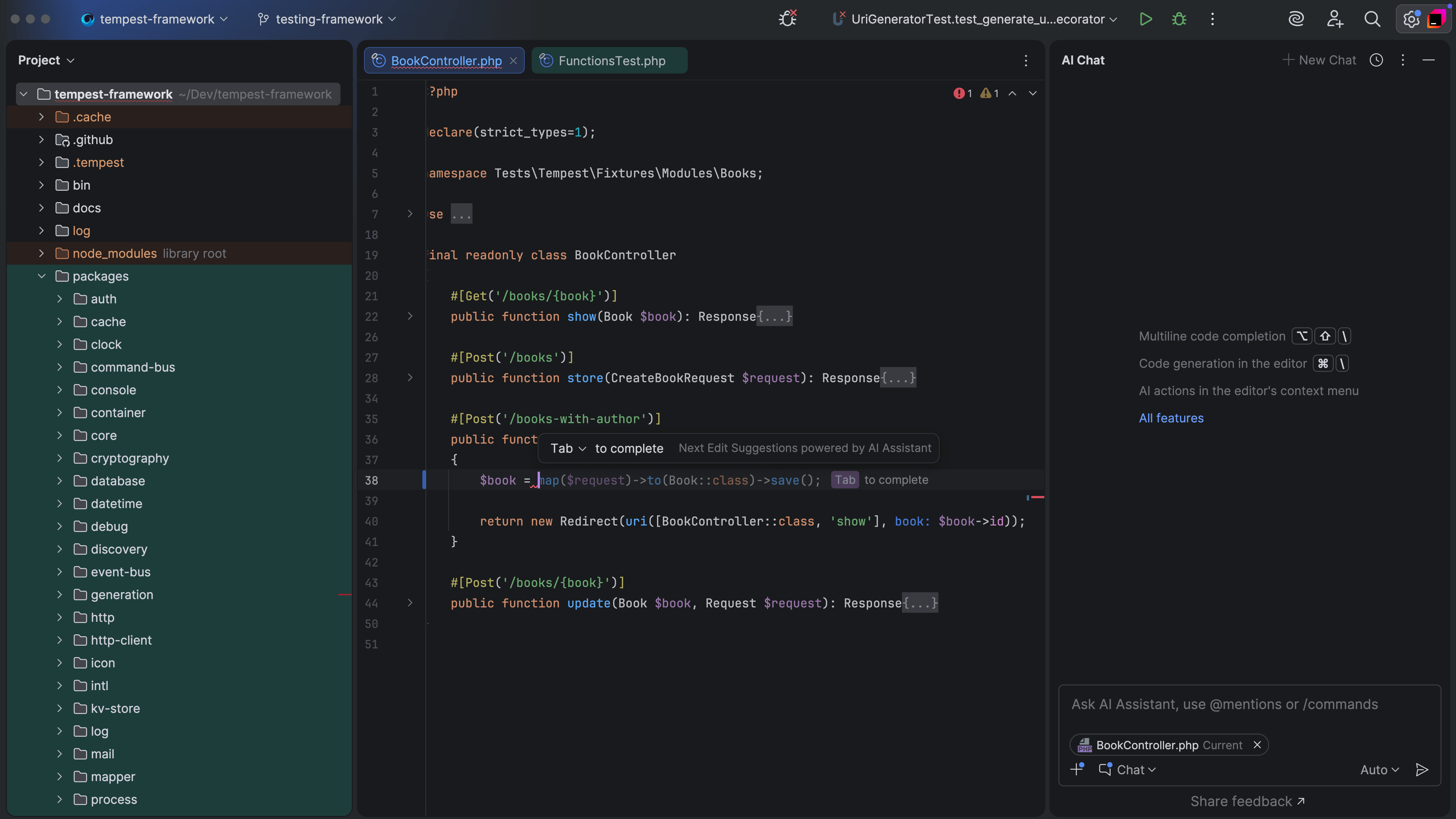Open the Auto model selector

pyautogui.click(x=1379, y=769)
